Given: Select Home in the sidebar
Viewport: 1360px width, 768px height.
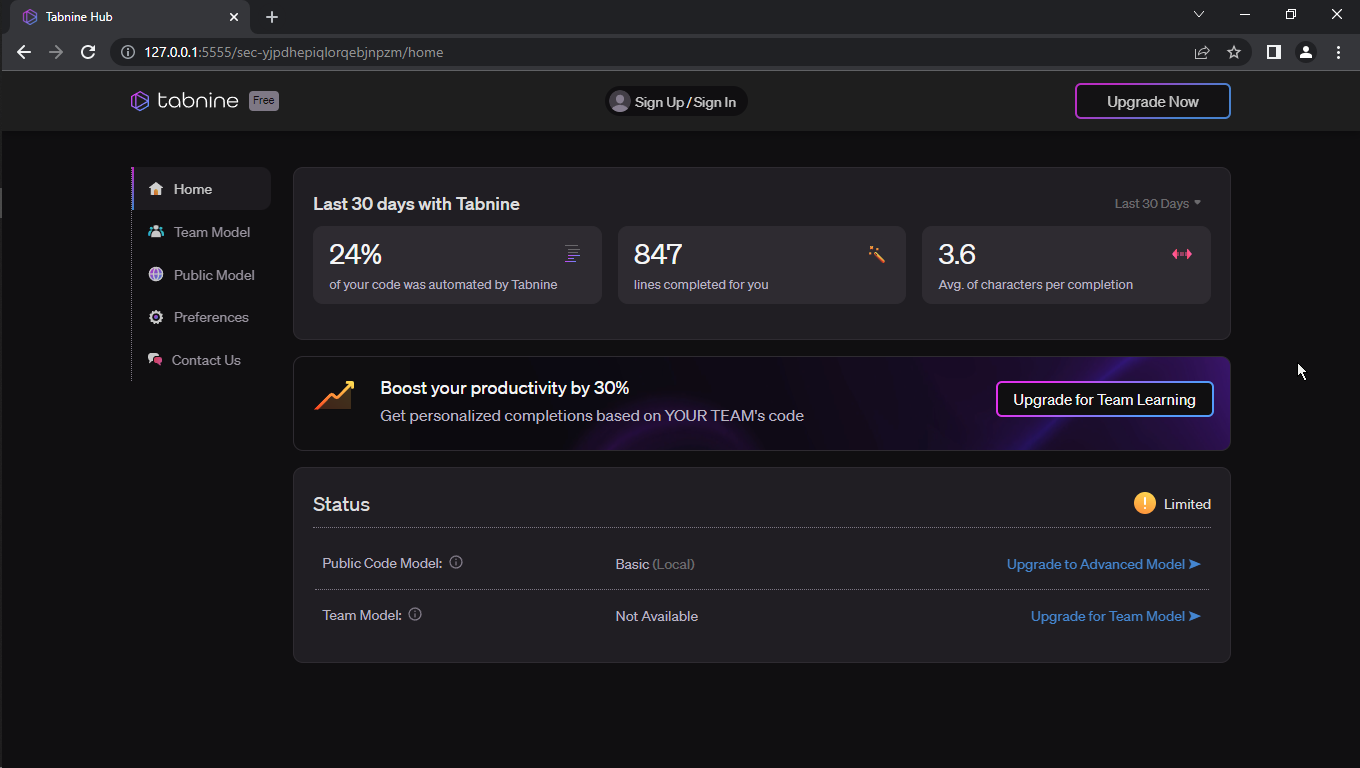Looking at the screenshot, I should (x=201, y=189).
